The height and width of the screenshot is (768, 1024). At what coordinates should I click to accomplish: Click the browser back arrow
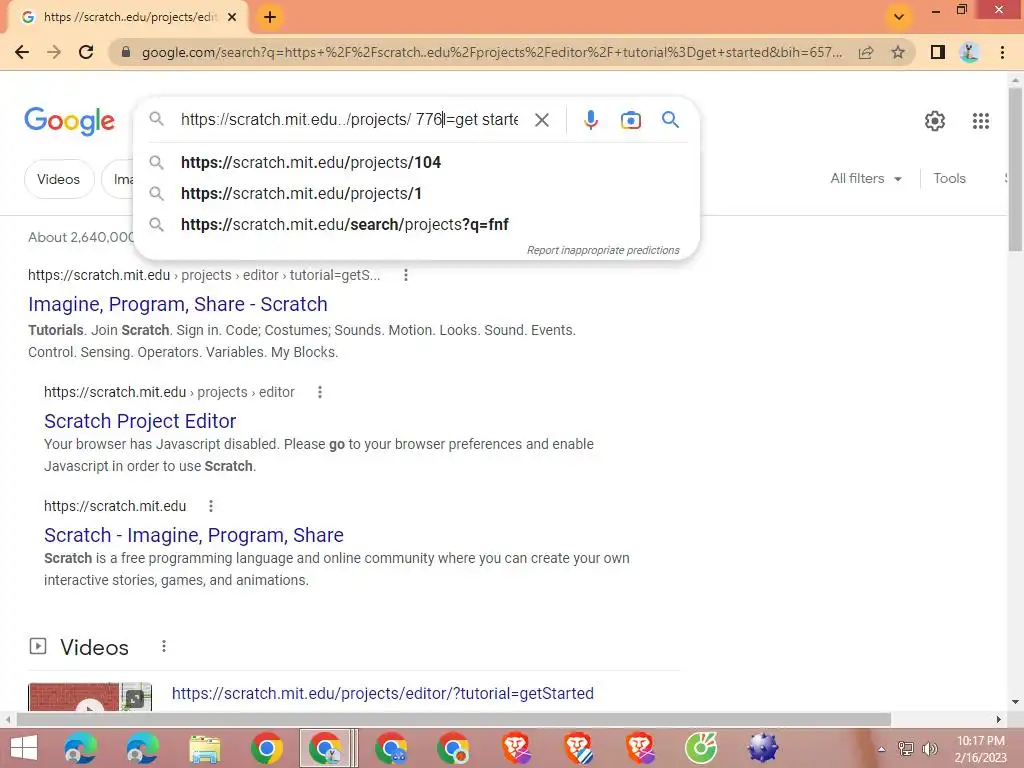pos(22,52)
